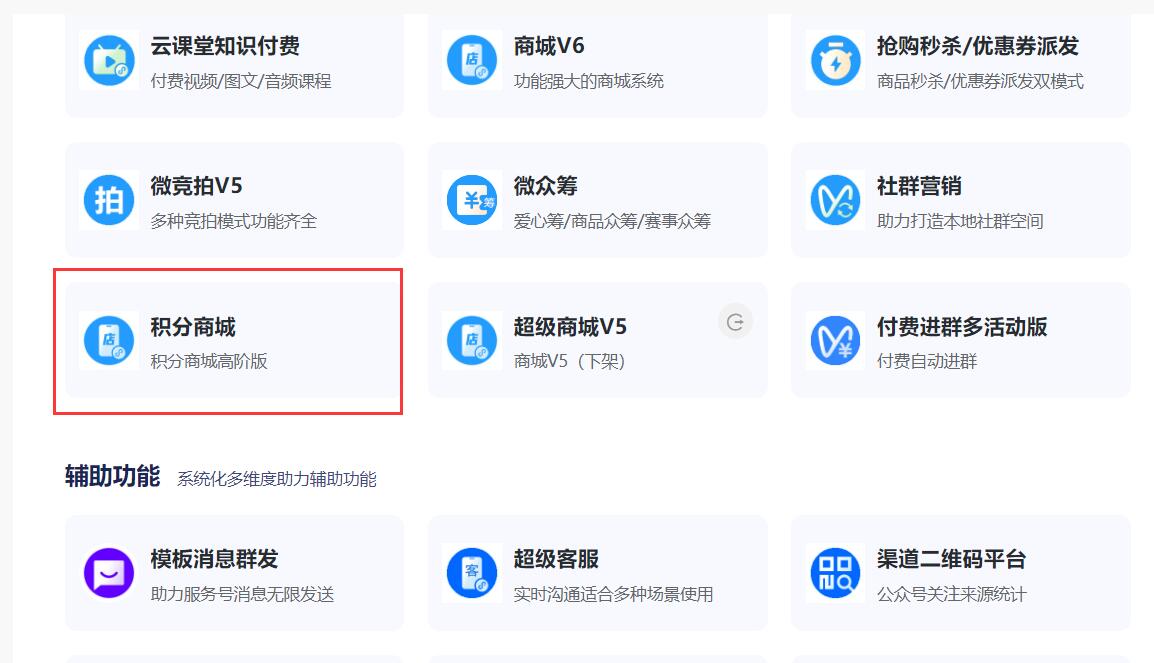Image resolution: width=1154 pixels, height=663 pixels.
Task: Click the text 商品秒杀/优惠券派发双模式
Action: pos(980,81)
